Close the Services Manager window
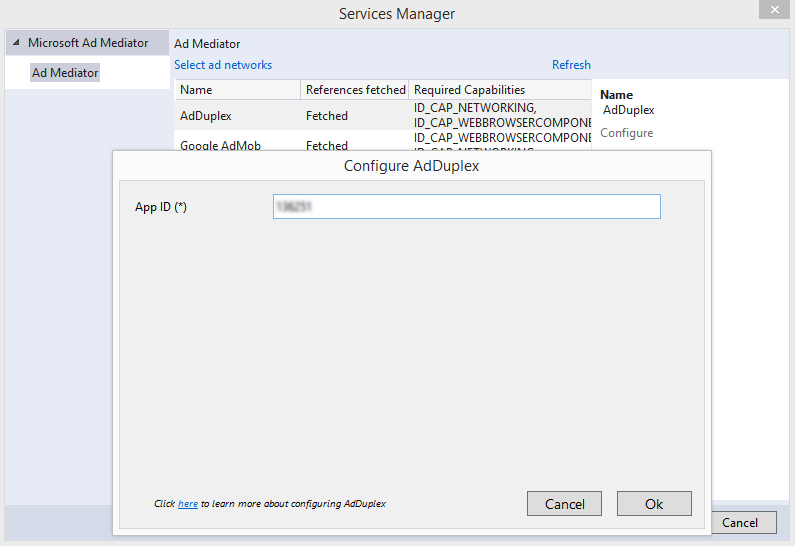 click(774, 9)
